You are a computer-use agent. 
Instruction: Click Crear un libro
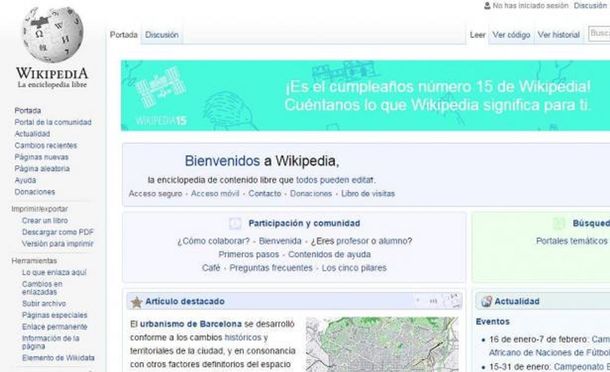click(x=45, y=220)
